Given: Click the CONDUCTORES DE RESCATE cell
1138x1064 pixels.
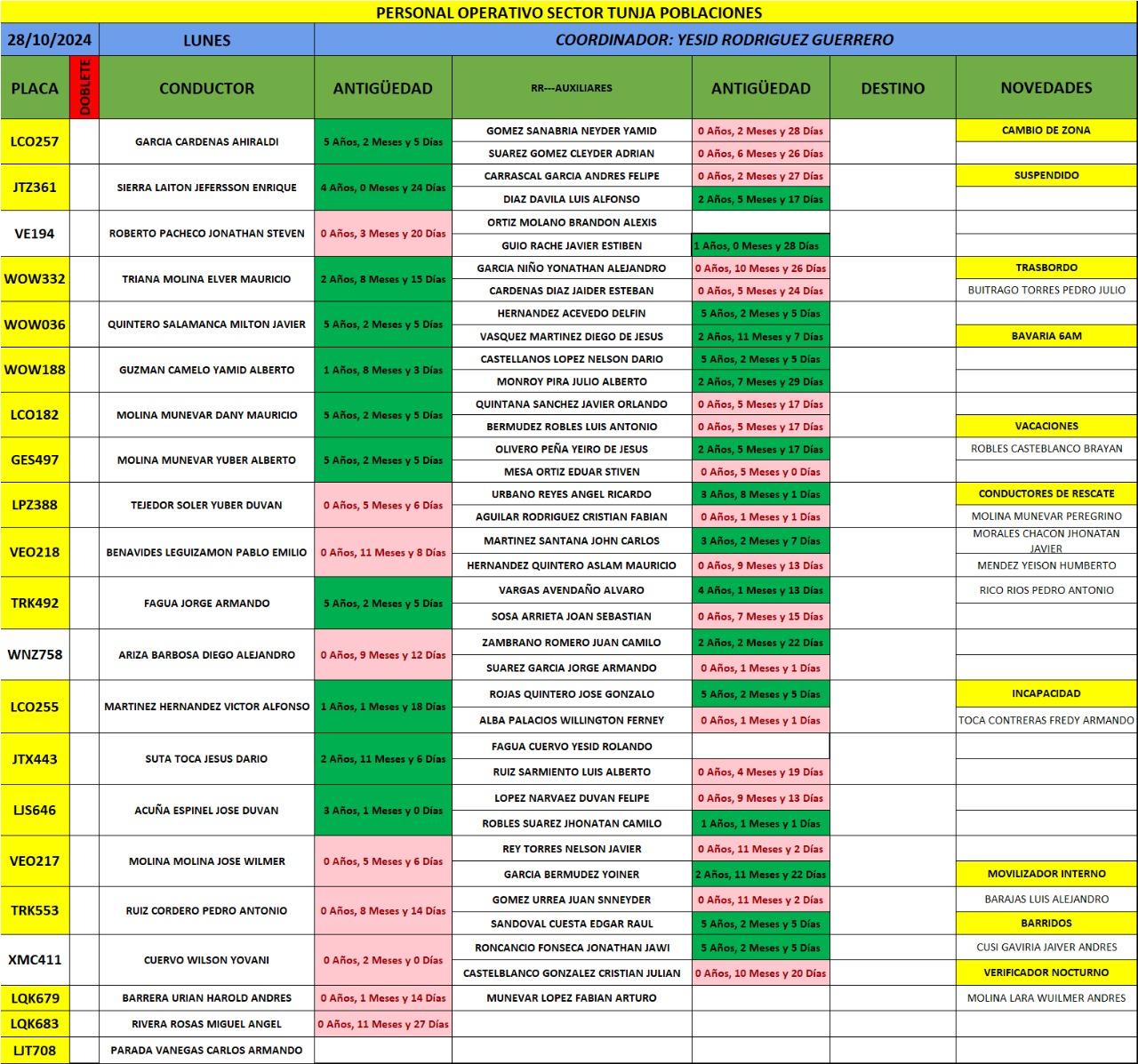Looking at the screenshot, I should 1046,493.
